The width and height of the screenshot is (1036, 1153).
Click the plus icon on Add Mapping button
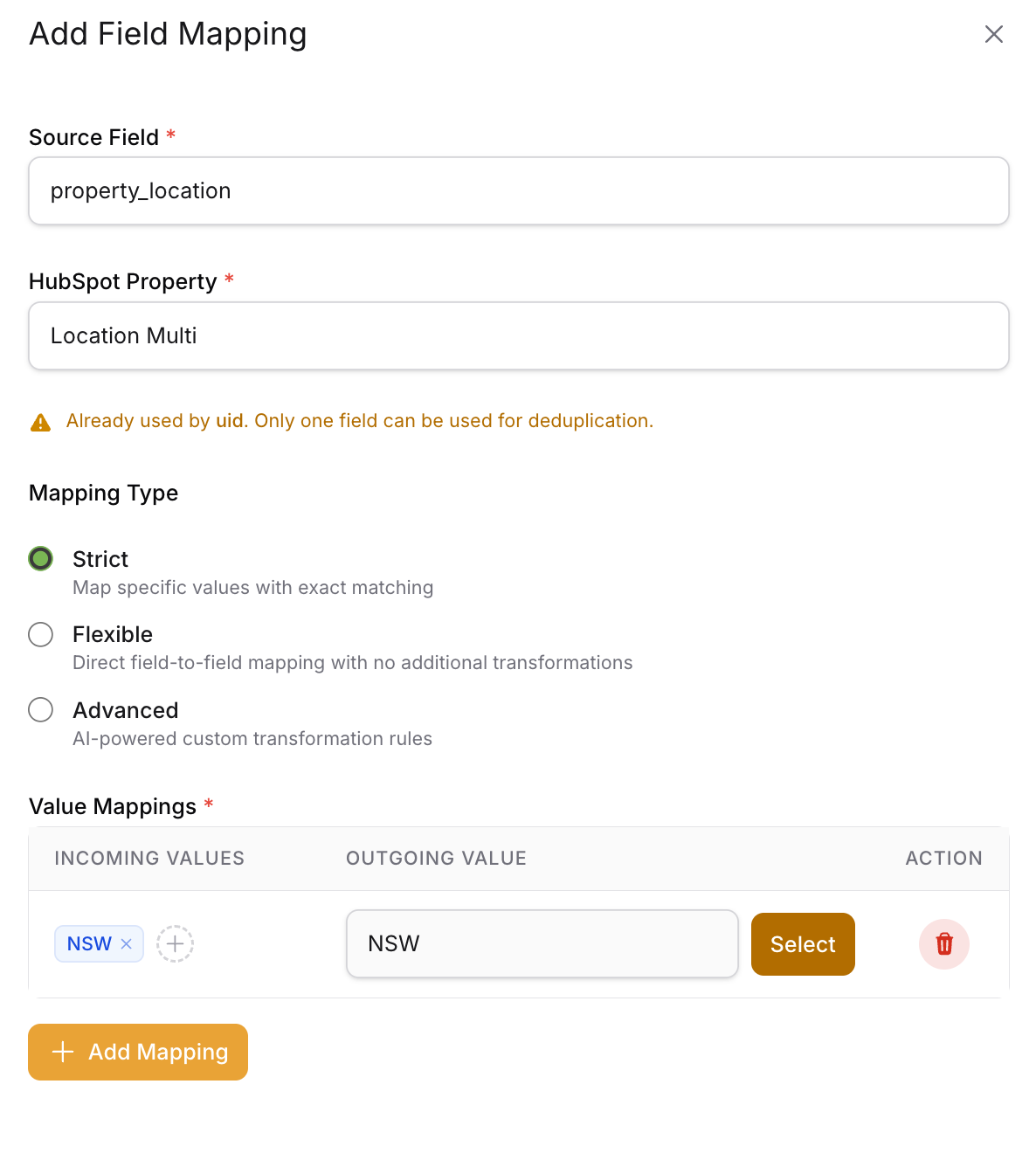[x=62, y=1052]
